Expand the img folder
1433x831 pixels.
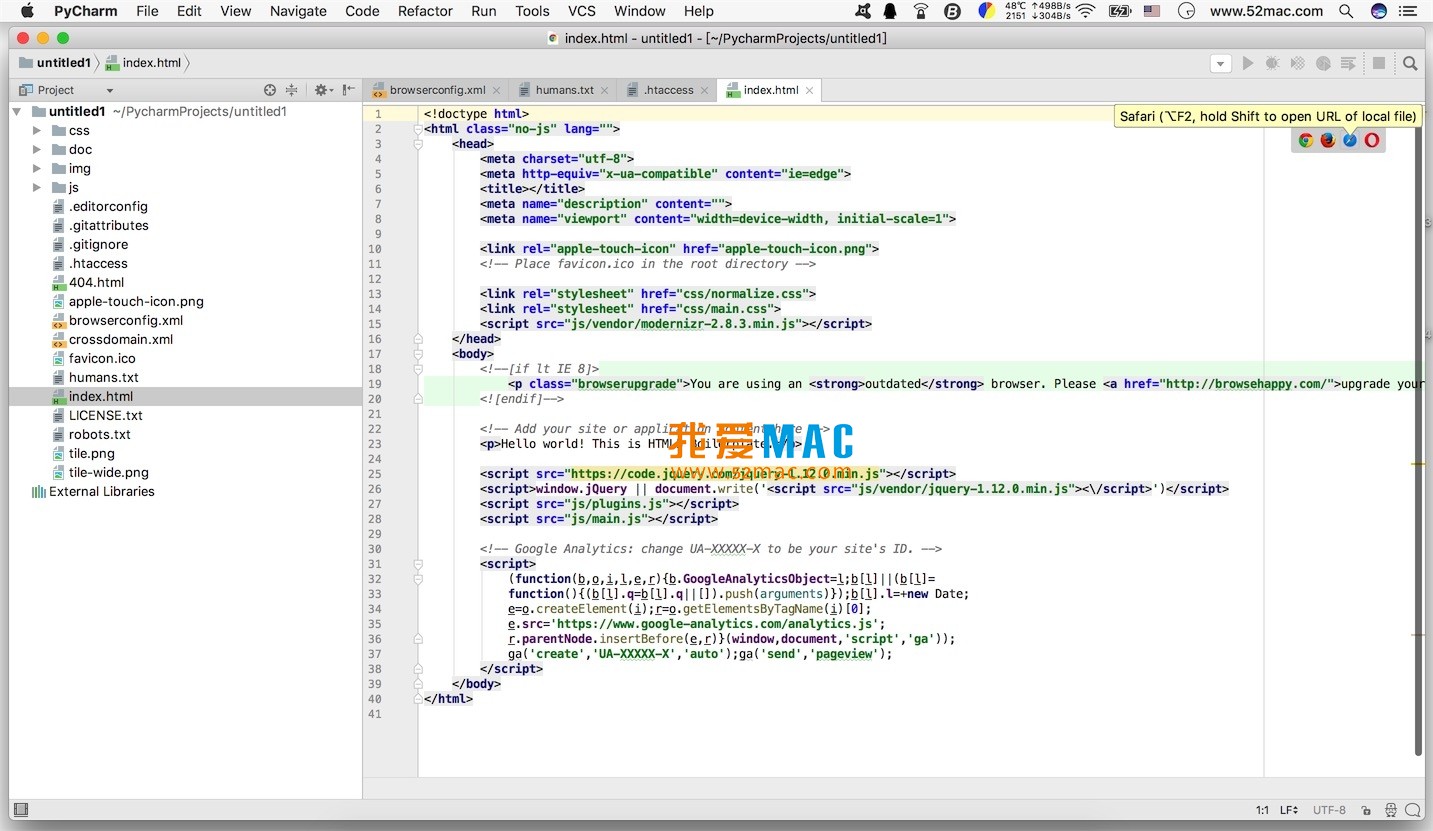coord(37,169)
